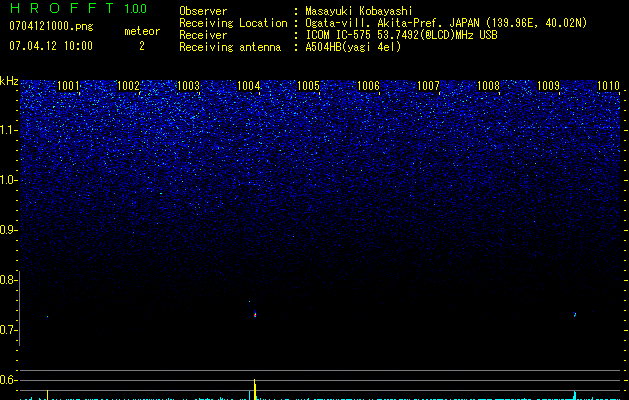Click the antenna A504HB(yagi 4el) text
Image resolution: width=629 pixels, height=400 pixels.
[353, 47]
